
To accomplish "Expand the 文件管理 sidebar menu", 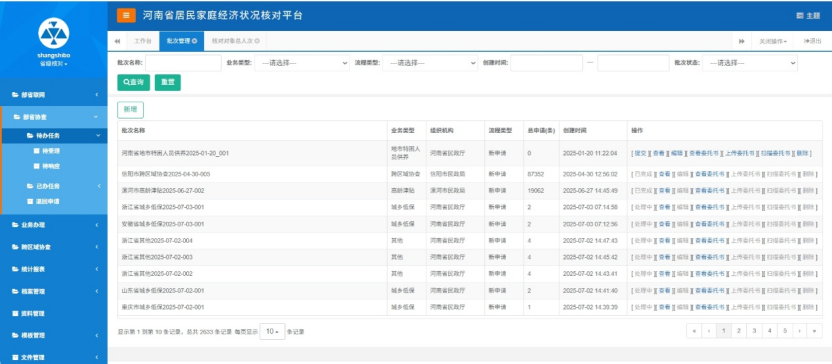I will pyautogui.click(x=54, y=358).
